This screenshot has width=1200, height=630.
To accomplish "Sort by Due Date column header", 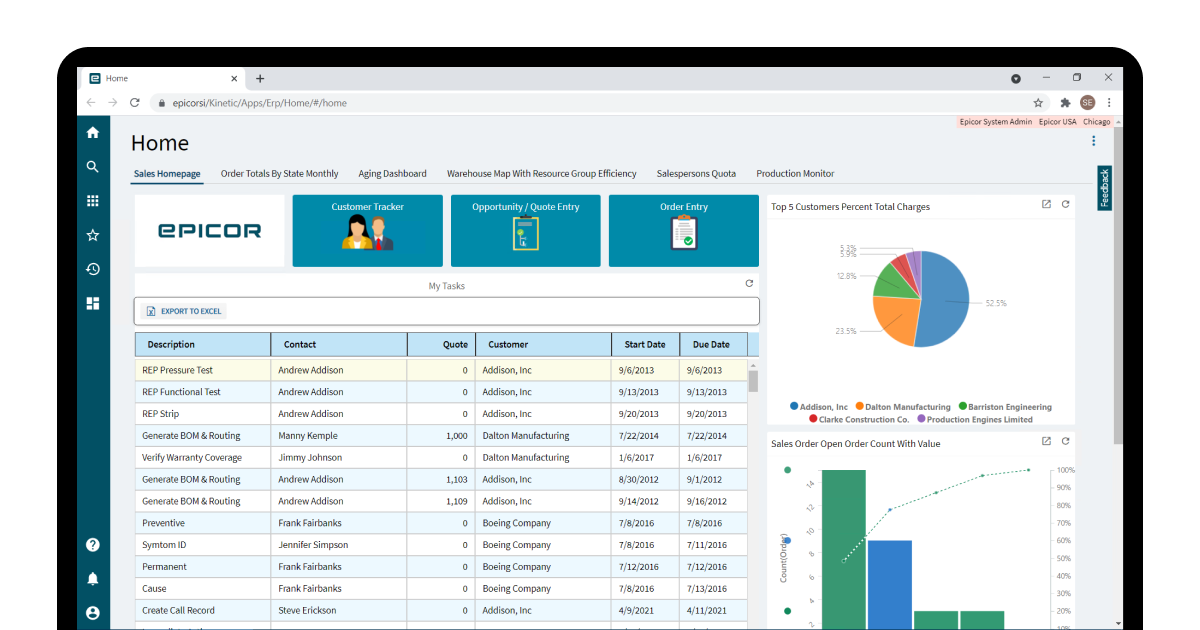I will tap(713, 345).
